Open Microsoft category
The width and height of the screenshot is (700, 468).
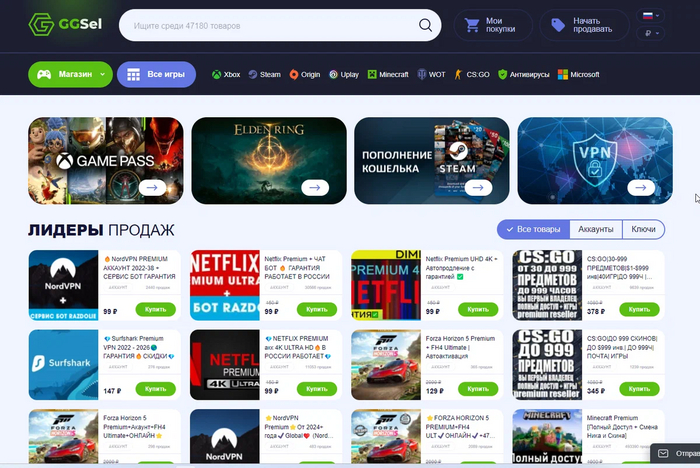(x=579, y=75)
